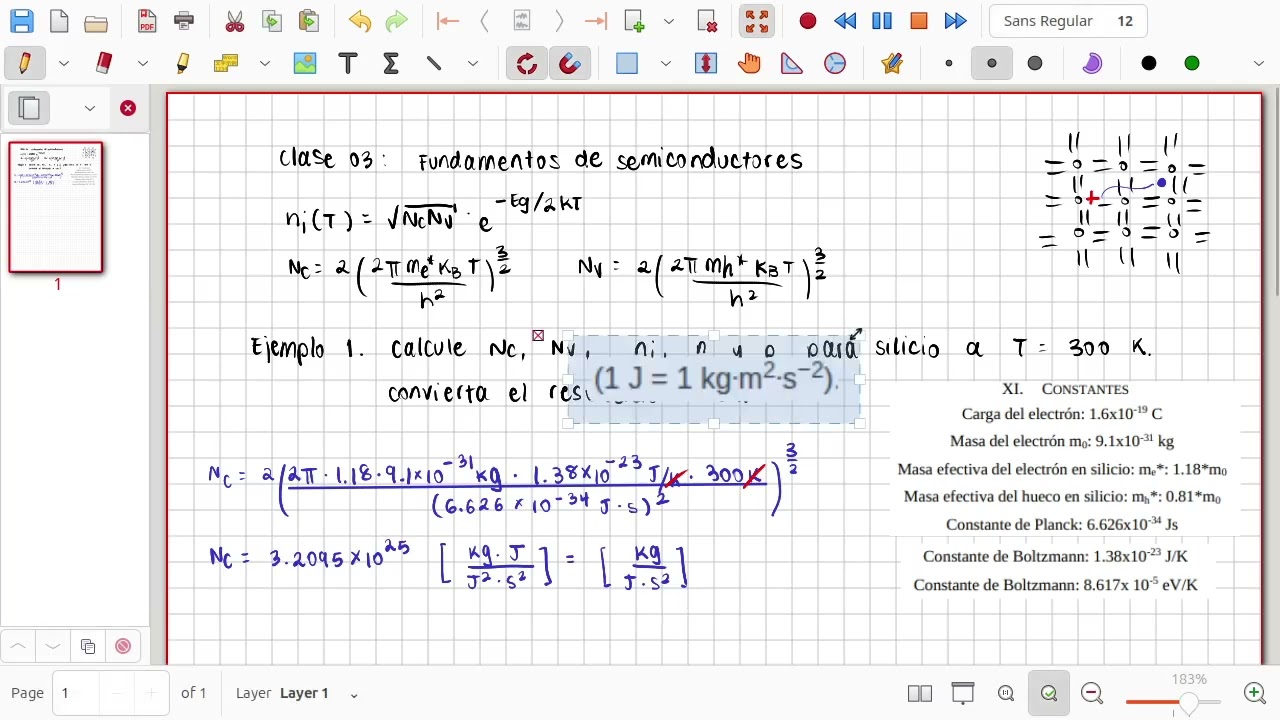Screen dimensions: 1280x720
Task: Stop the audio playback
Action: [x=919, y=21]
